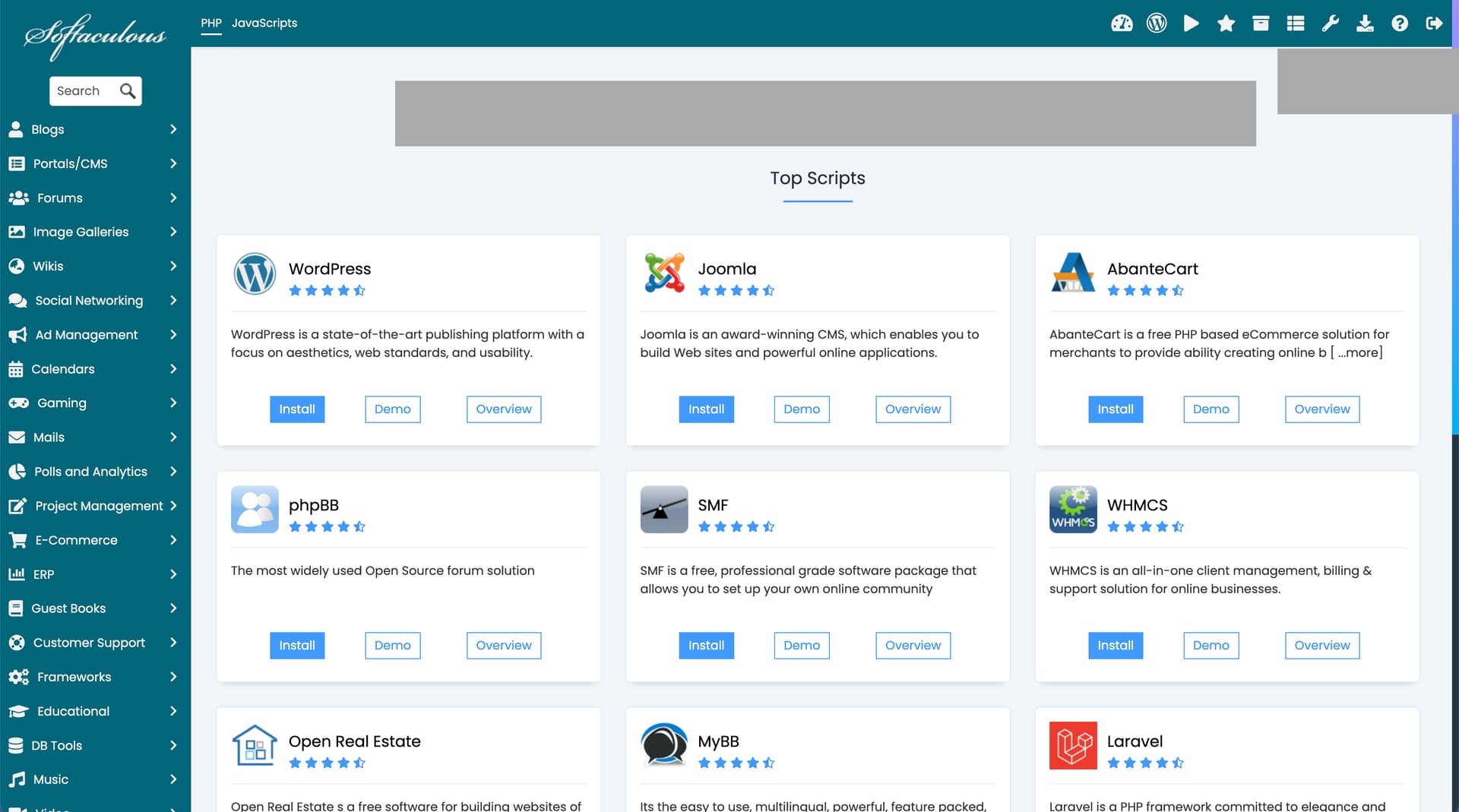Click the help question mark icon

pyautogui.click(x=1400, y=24)
